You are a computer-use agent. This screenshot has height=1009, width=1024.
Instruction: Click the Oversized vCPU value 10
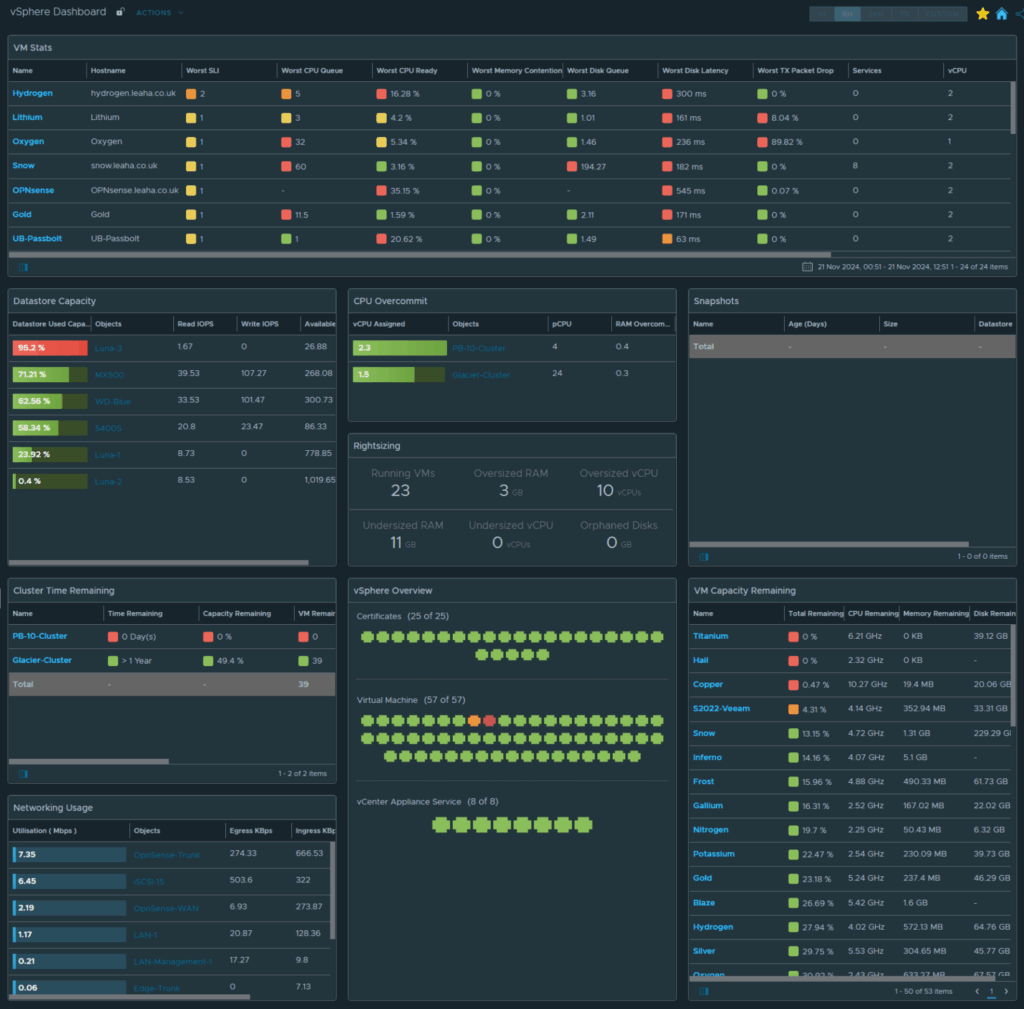[x=605, y=491]
